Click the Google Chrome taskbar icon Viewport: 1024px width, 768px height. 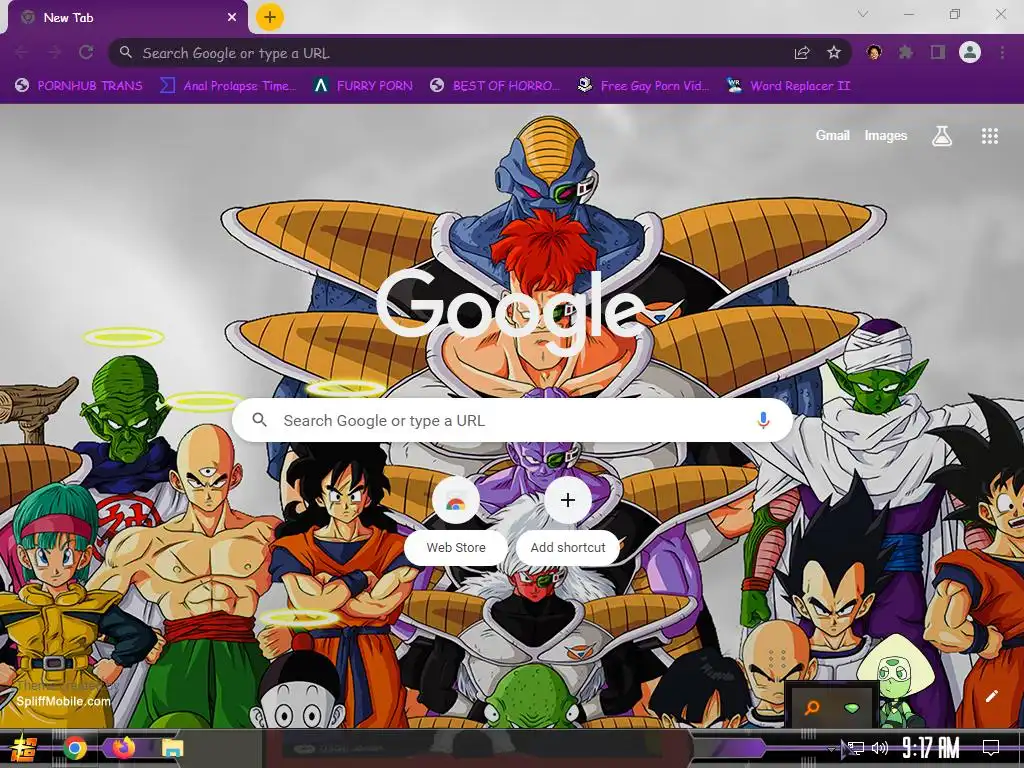(x=75, y=748)
